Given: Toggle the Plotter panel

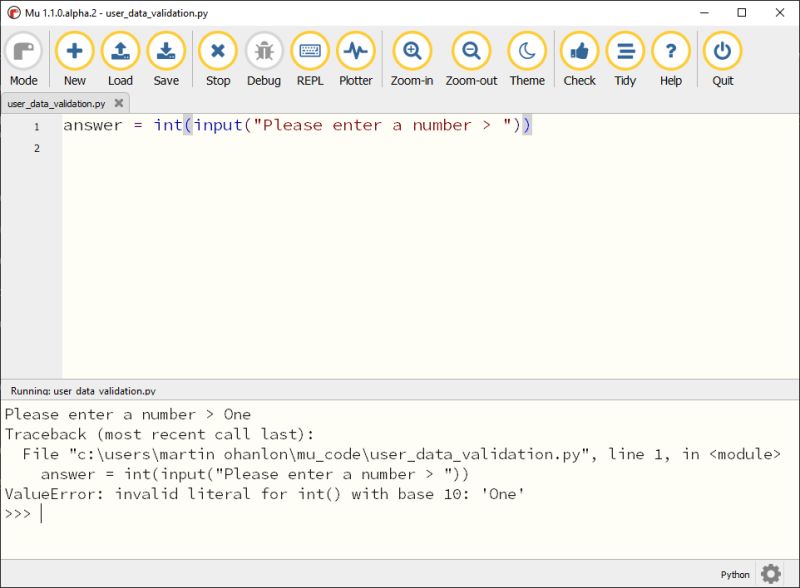Looking at the screenshot, I should coord(356,55).
